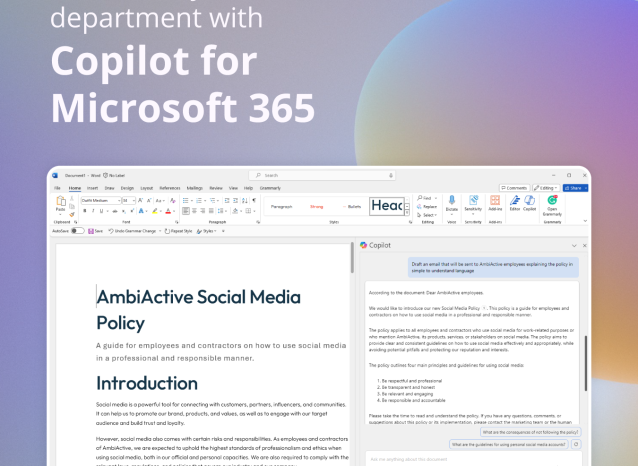Click the Save icon in quick access bar
This screenshot has height=466, width=638.
point(90,231)
